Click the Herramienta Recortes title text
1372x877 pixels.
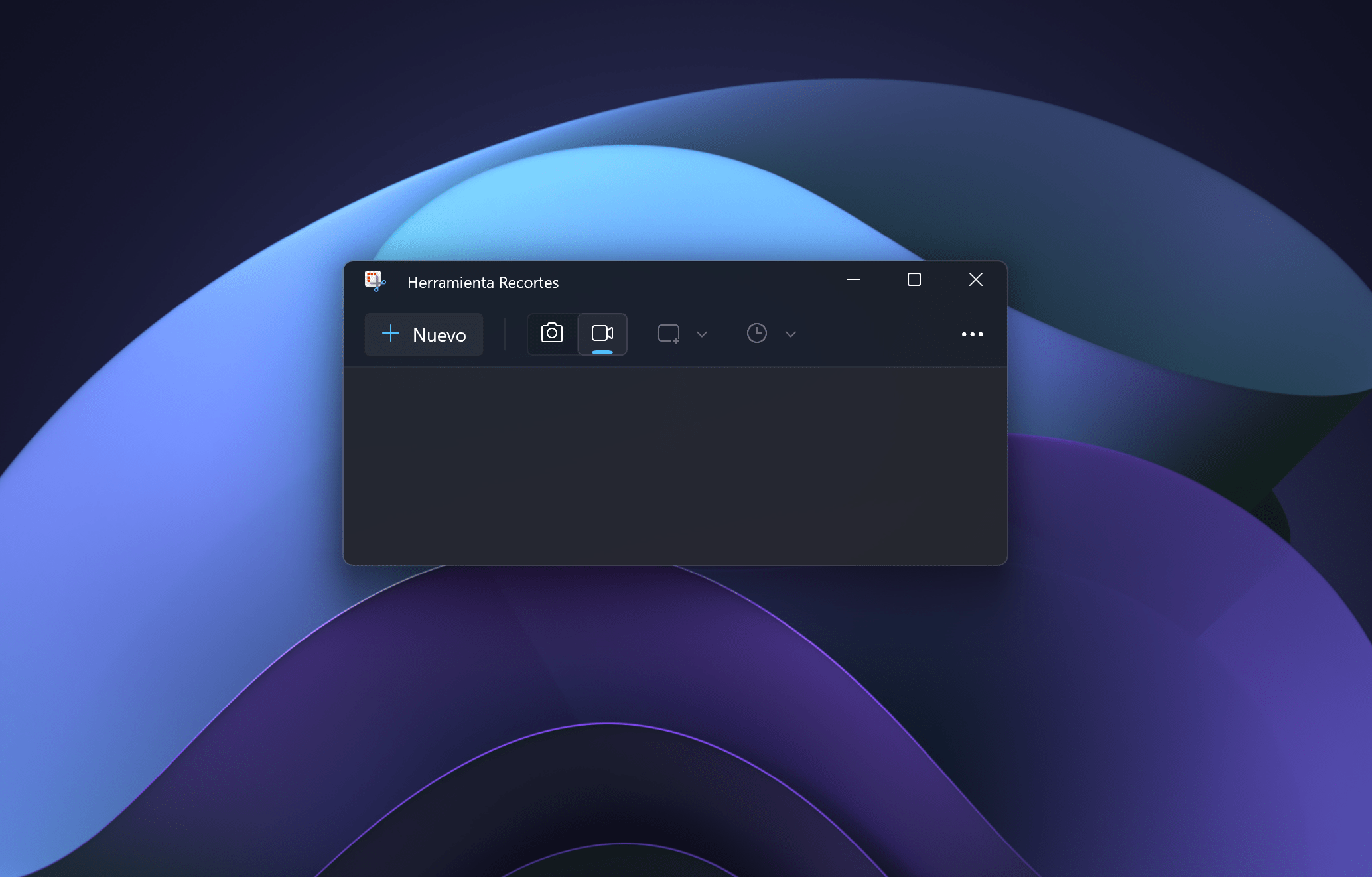point(483,281)
